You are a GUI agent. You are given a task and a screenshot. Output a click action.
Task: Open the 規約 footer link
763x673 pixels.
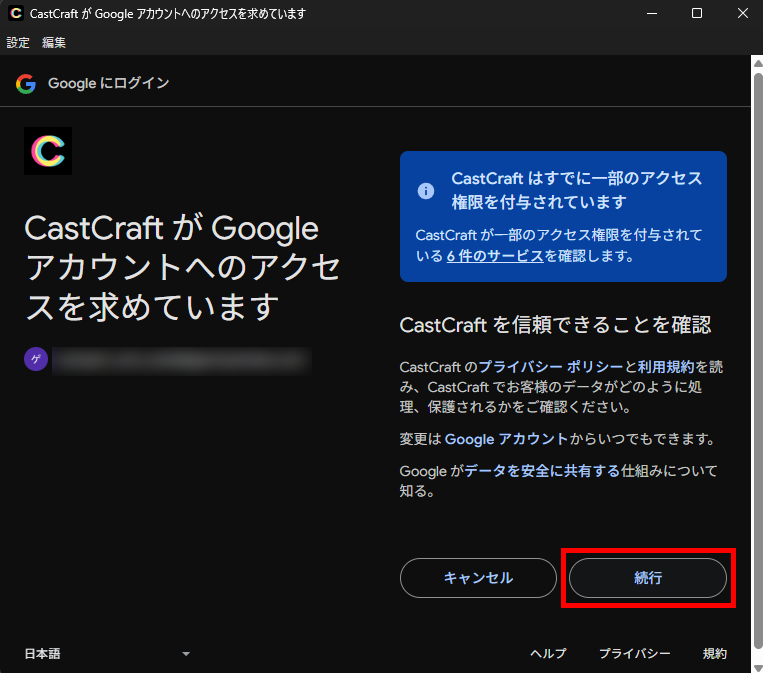pos(714,654)
